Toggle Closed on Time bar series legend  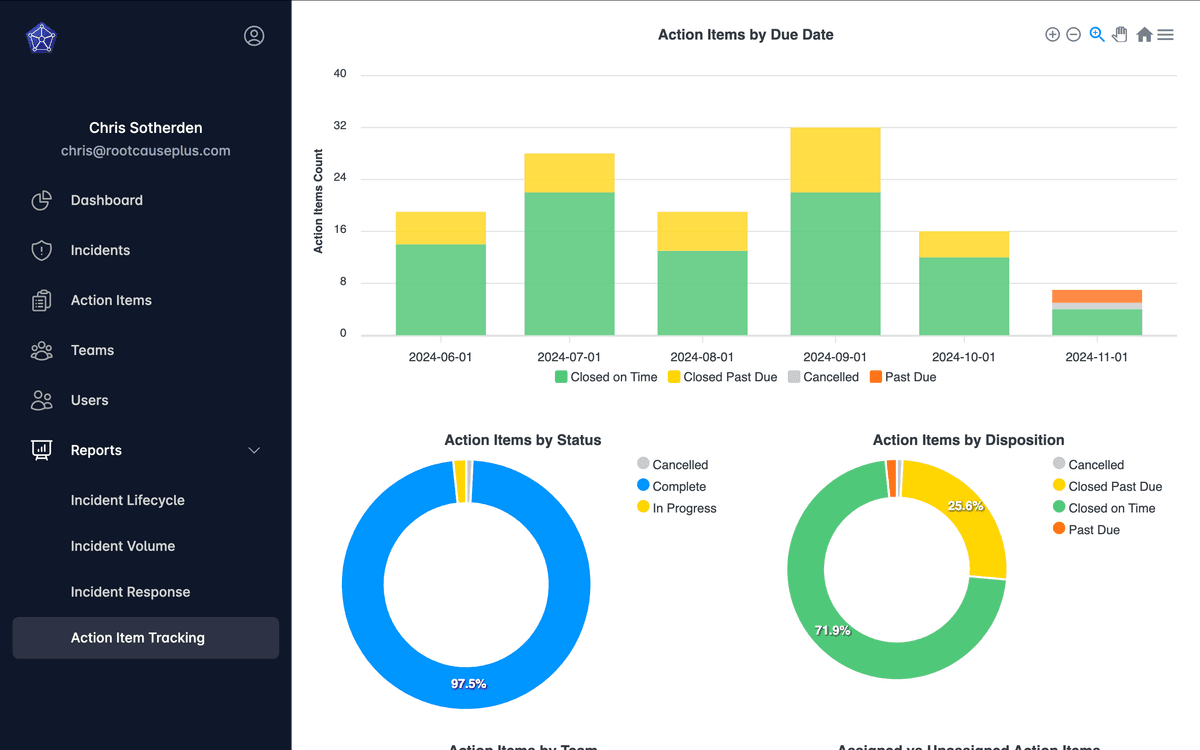[x=607, y=377]
